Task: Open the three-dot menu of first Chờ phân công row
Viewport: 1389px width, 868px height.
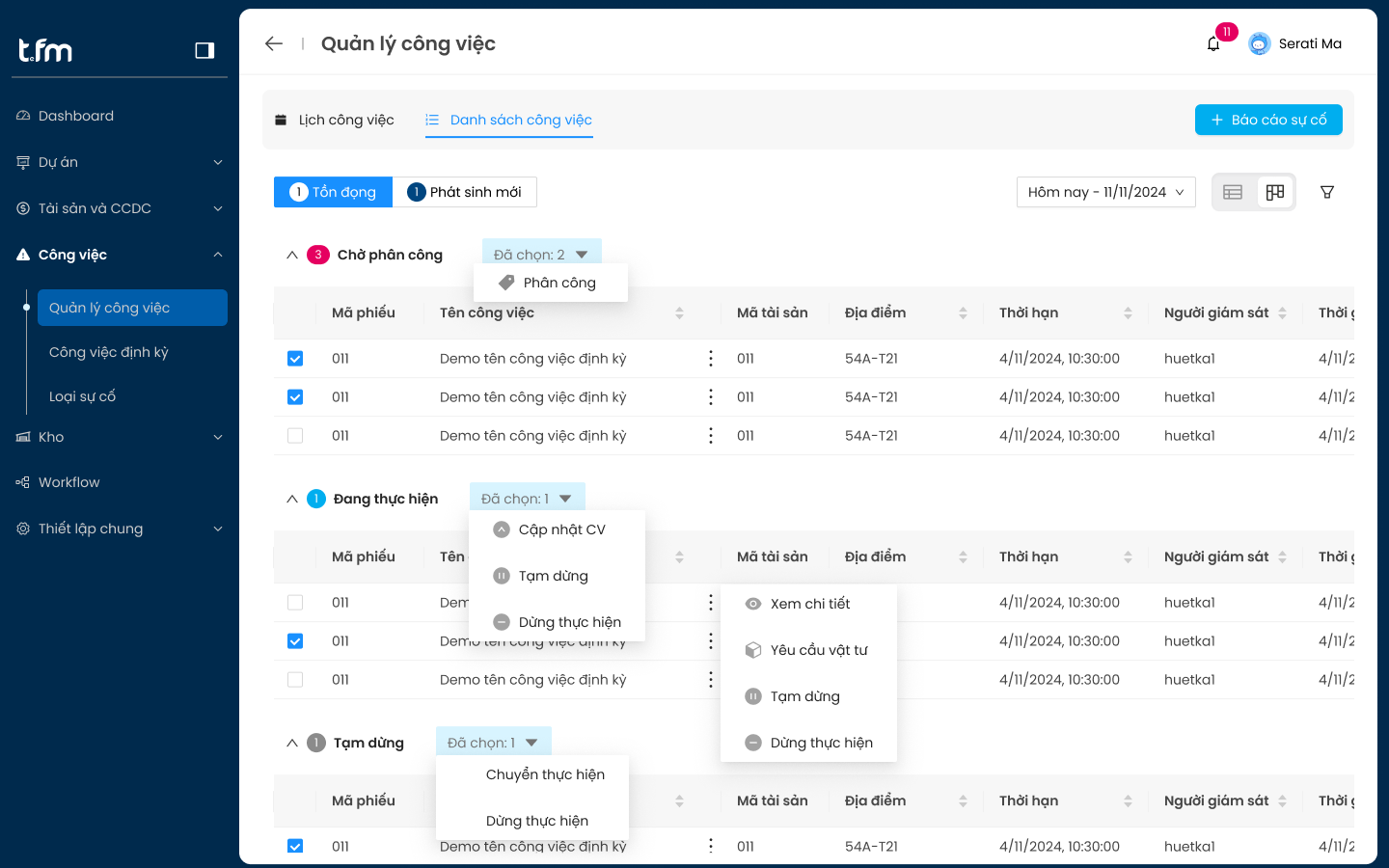Action: [711, 359]
